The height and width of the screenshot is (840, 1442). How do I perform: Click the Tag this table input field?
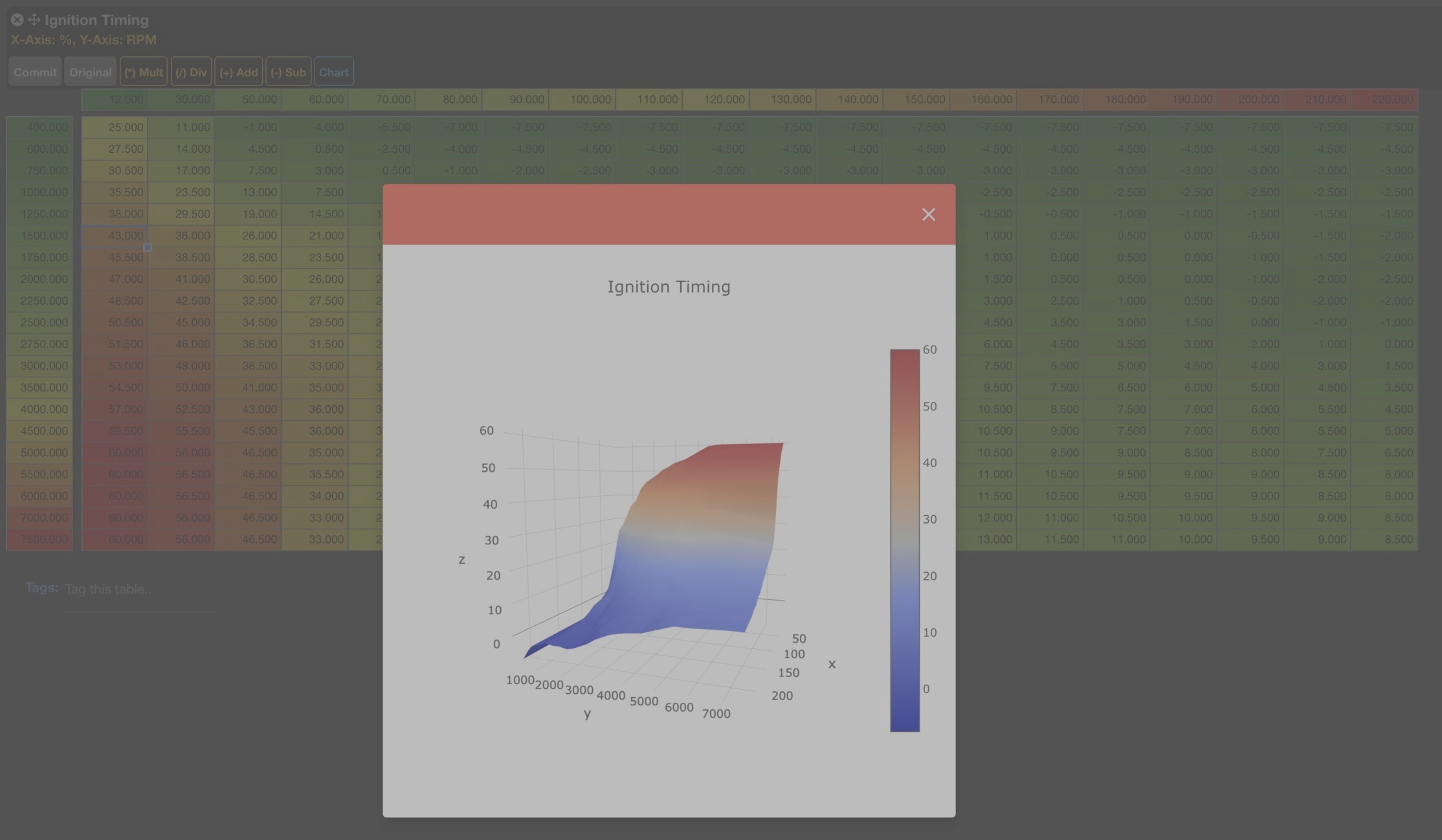pyautogui.click(x=140, y=589)
